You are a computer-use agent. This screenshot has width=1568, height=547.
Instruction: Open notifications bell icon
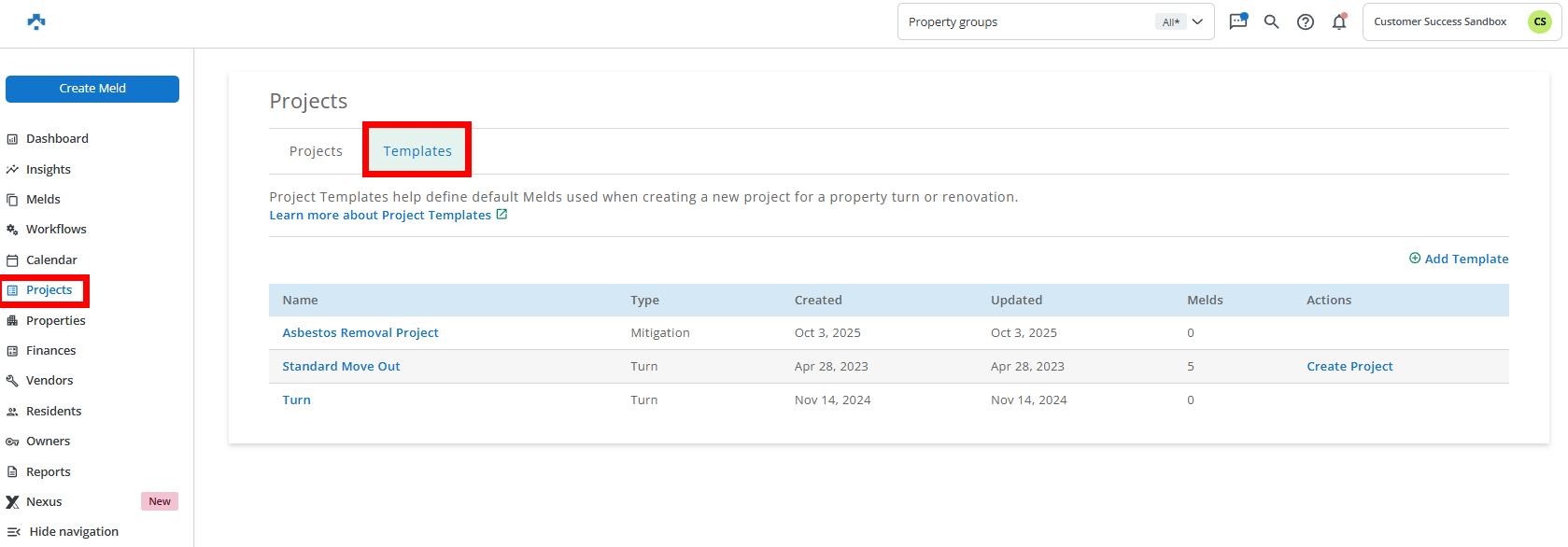(1339, 21)
